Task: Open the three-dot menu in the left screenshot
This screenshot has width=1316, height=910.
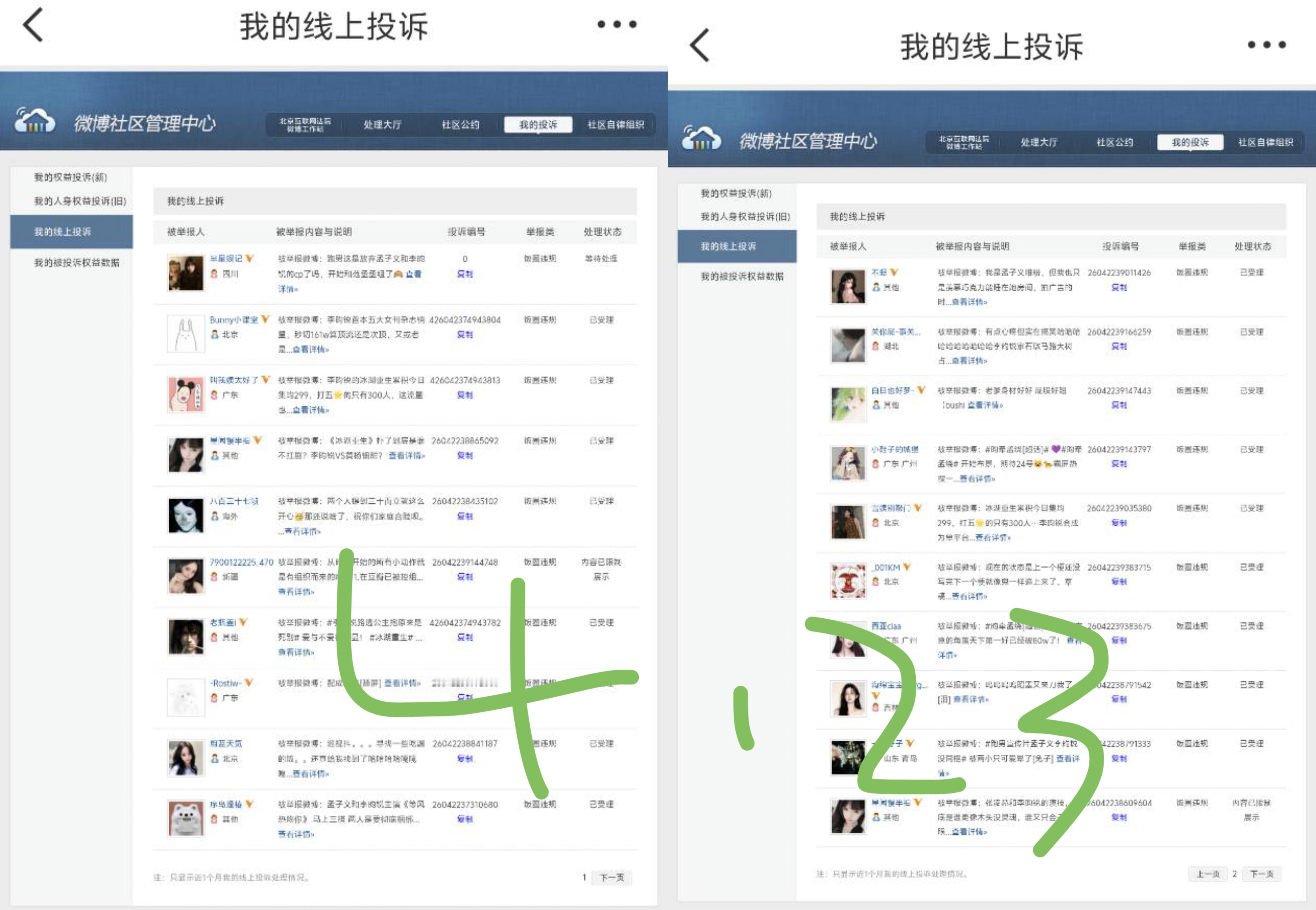Action: (x=617, y=25)
